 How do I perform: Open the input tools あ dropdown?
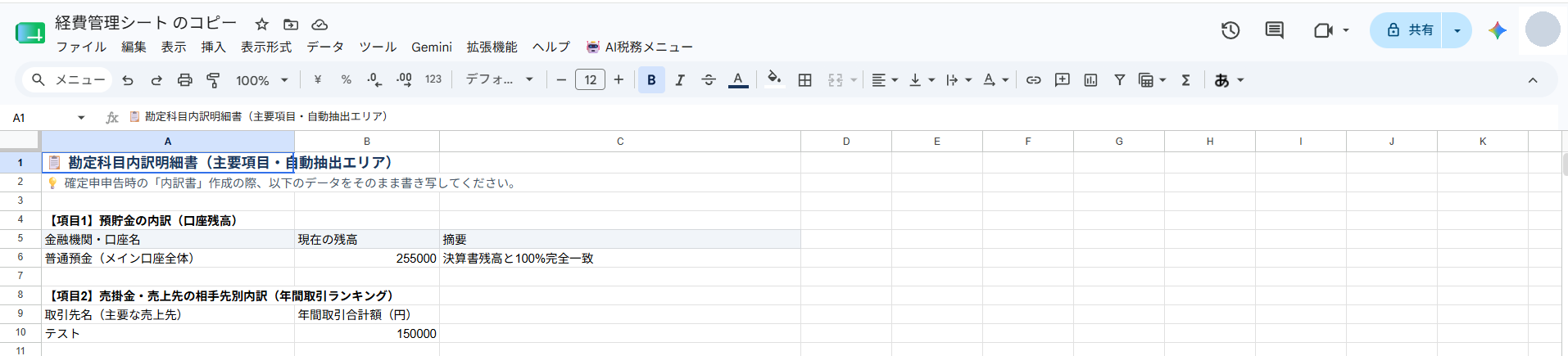[x=1229, y=80]
